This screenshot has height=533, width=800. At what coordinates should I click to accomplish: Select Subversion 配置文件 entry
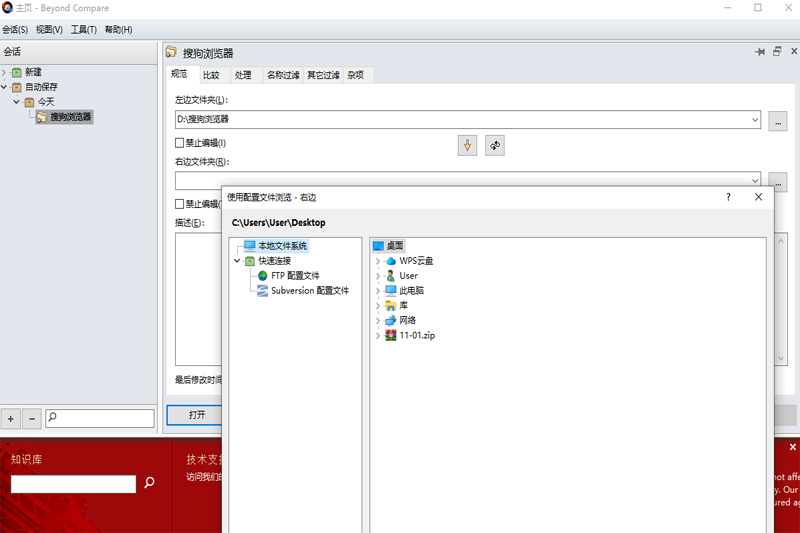[309, 291]
